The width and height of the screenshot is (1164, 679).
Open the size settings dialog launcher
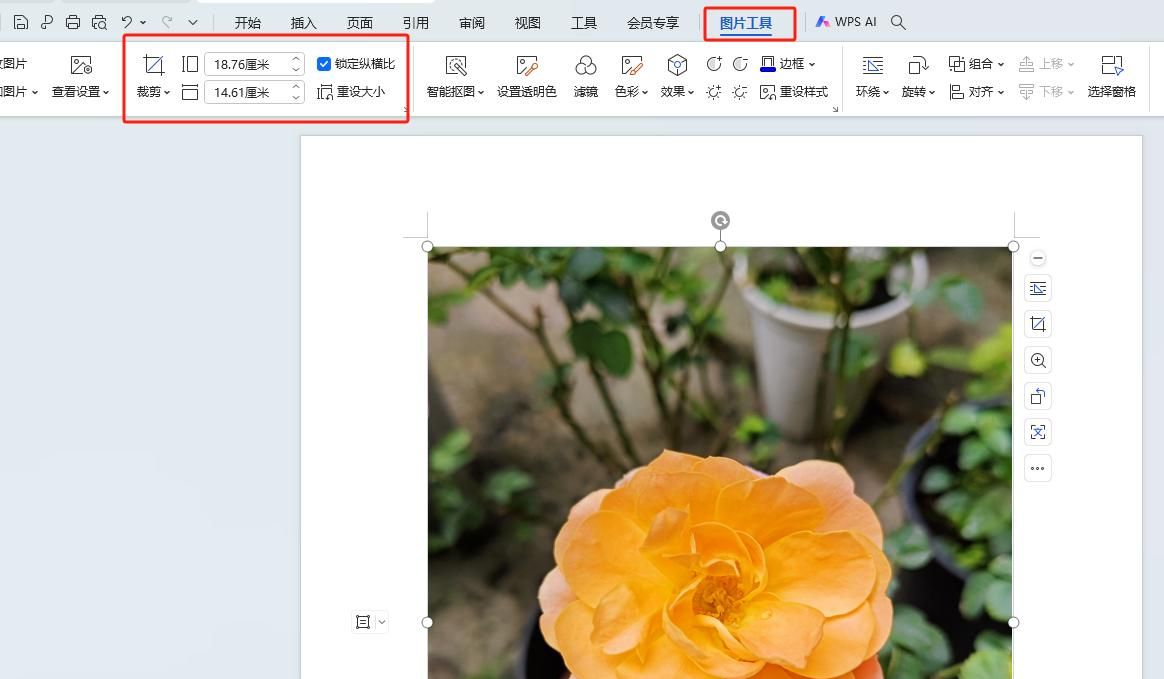coord(405,109)
